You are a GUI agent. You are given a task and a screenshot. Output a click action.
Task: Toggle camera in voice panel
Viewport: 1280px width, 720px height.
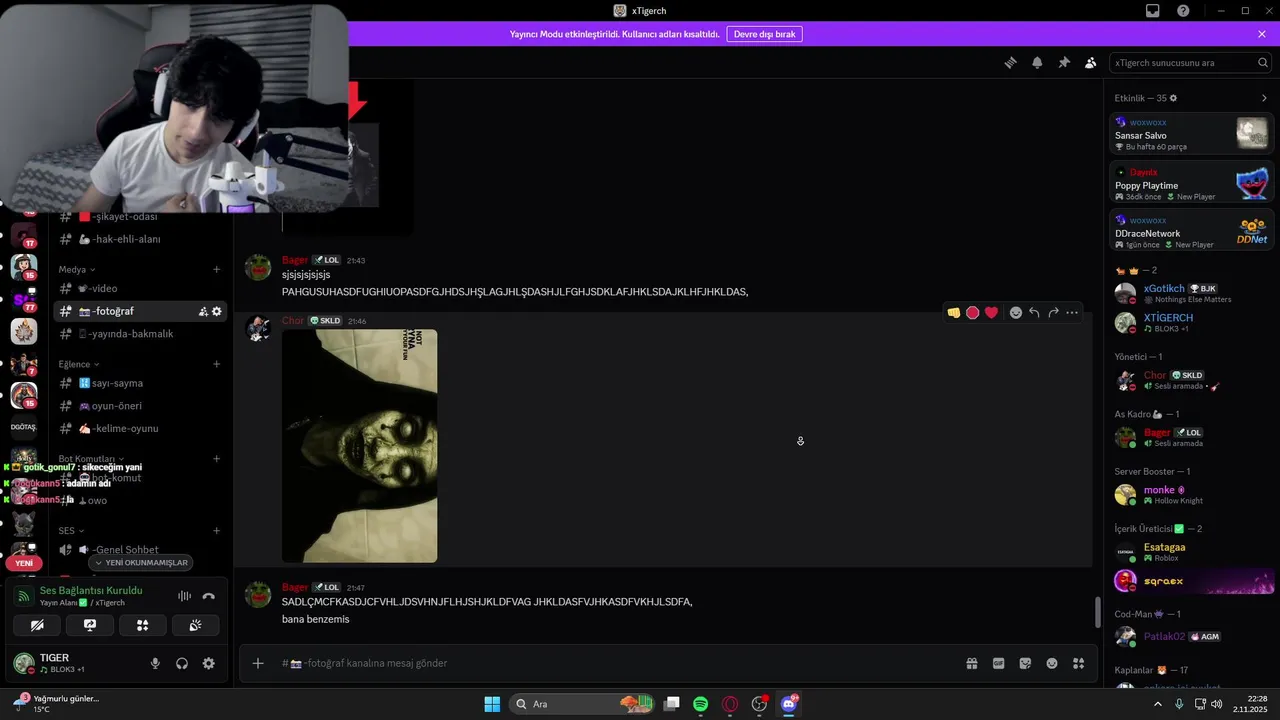pos(37,625)
